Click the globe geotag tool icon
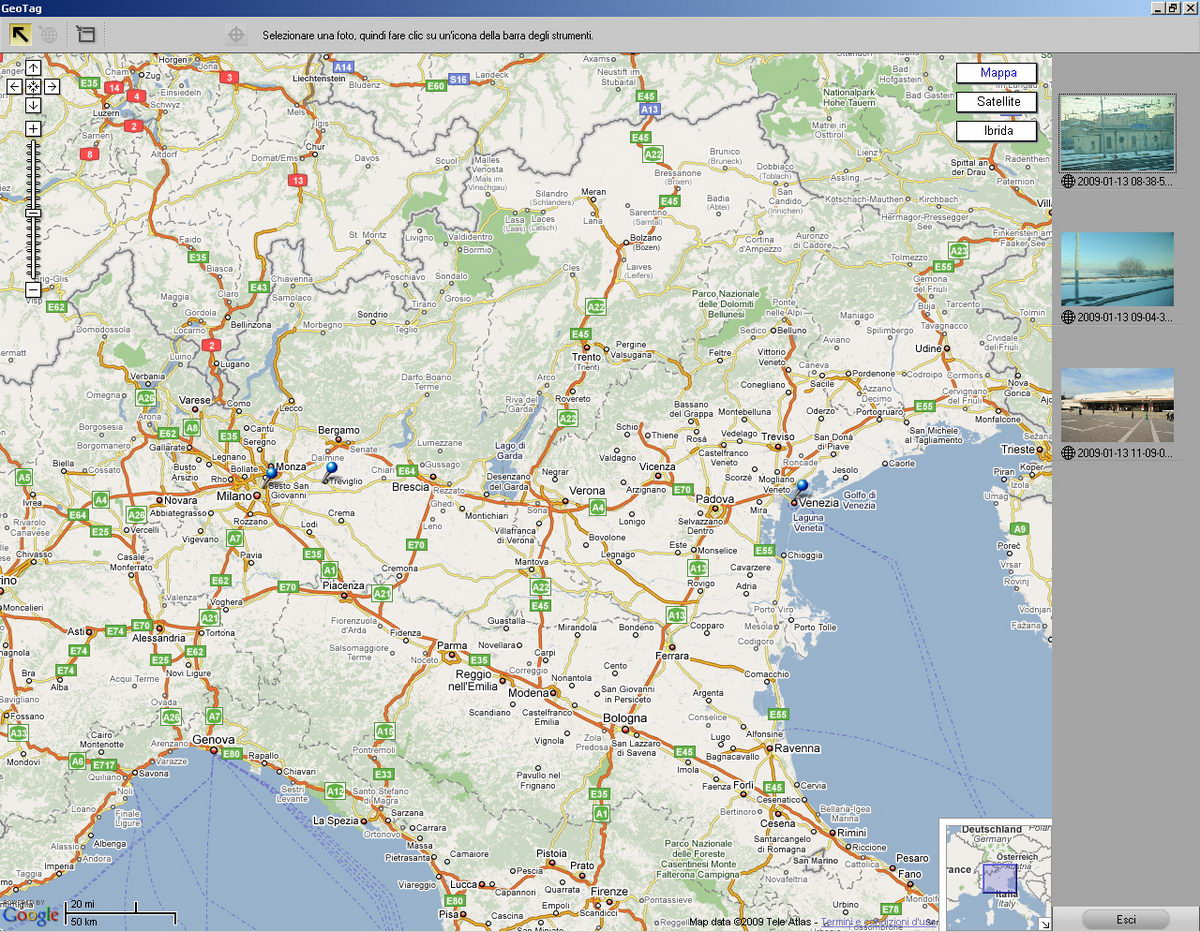1200x932 pixels. tap(49, 35)
